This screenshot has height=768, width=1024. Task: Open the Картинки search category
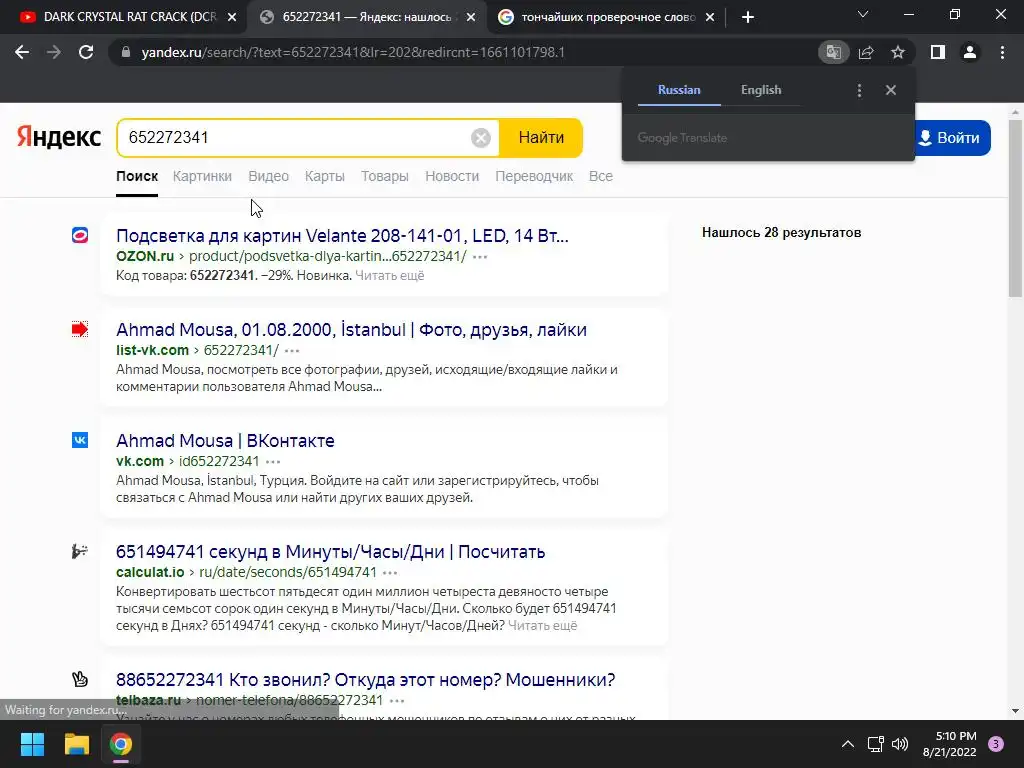202,176
